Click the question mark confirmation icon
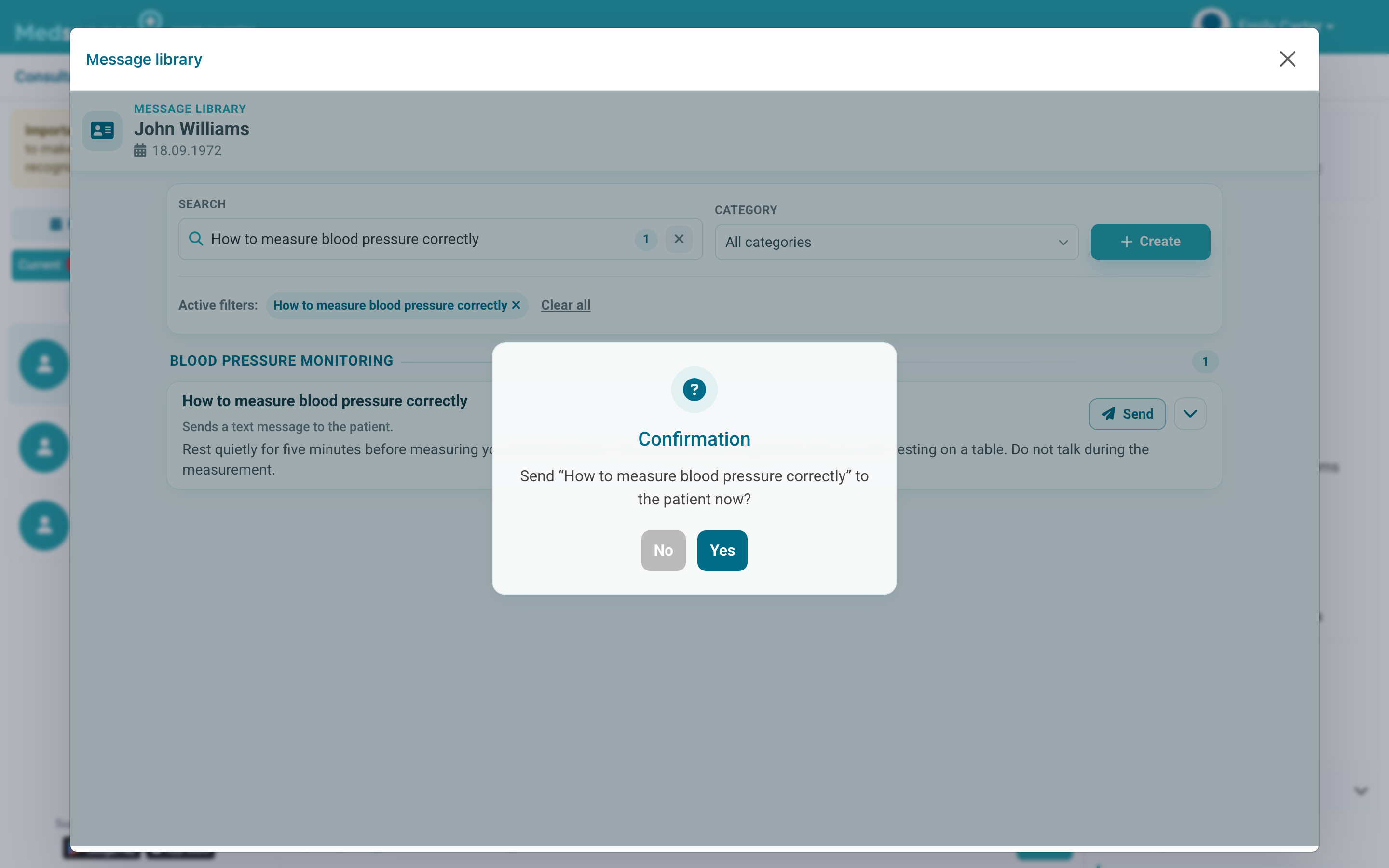 click(694, 390)
